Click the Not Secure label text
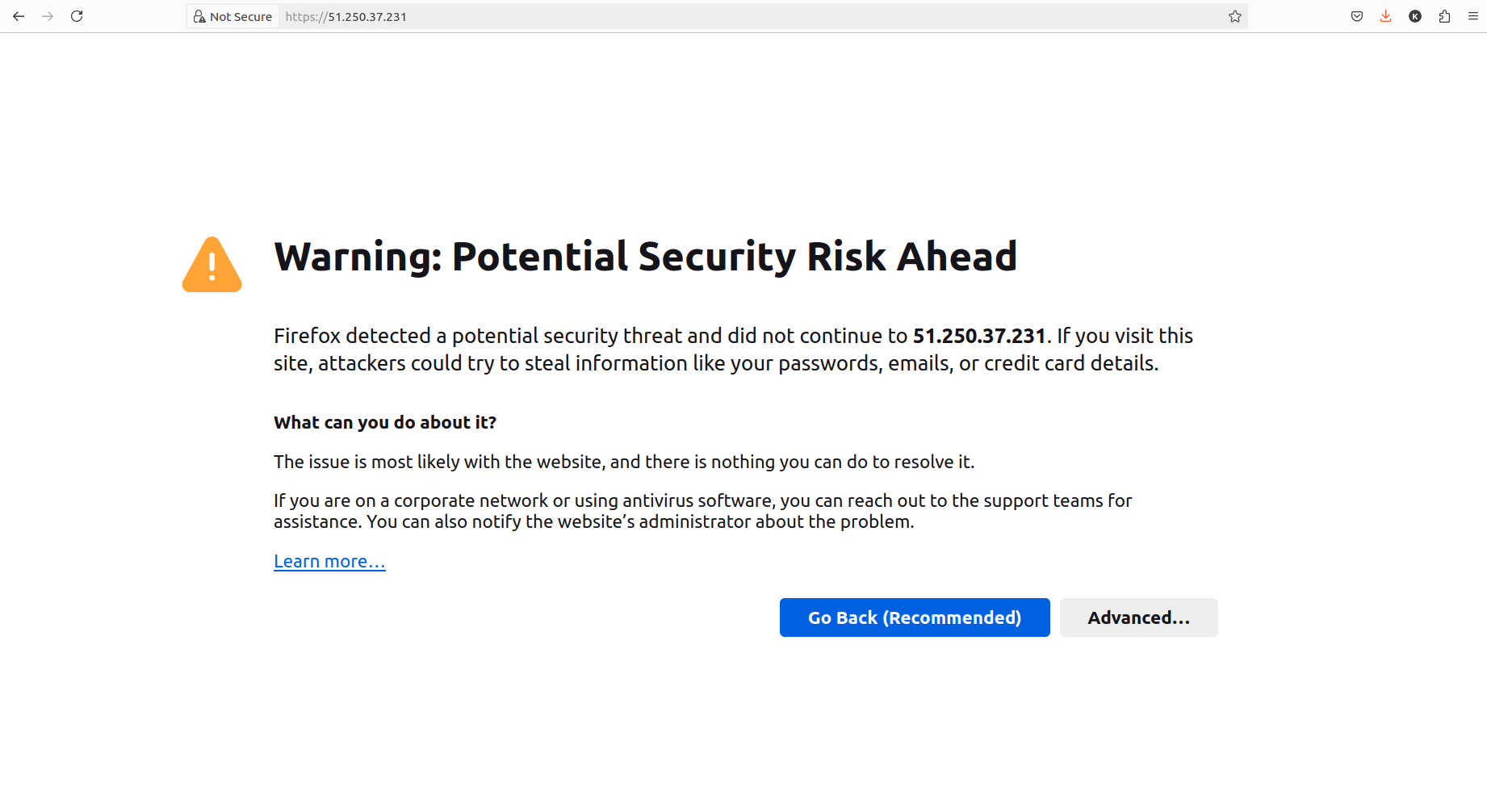This screenshot has width=1487, height=812. (241, 16)
